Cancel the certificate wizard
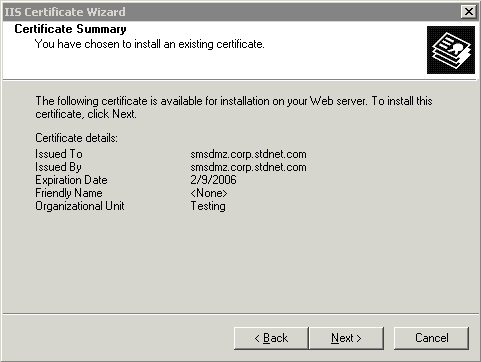Screen dimensions: 481x362 point(431,338)
